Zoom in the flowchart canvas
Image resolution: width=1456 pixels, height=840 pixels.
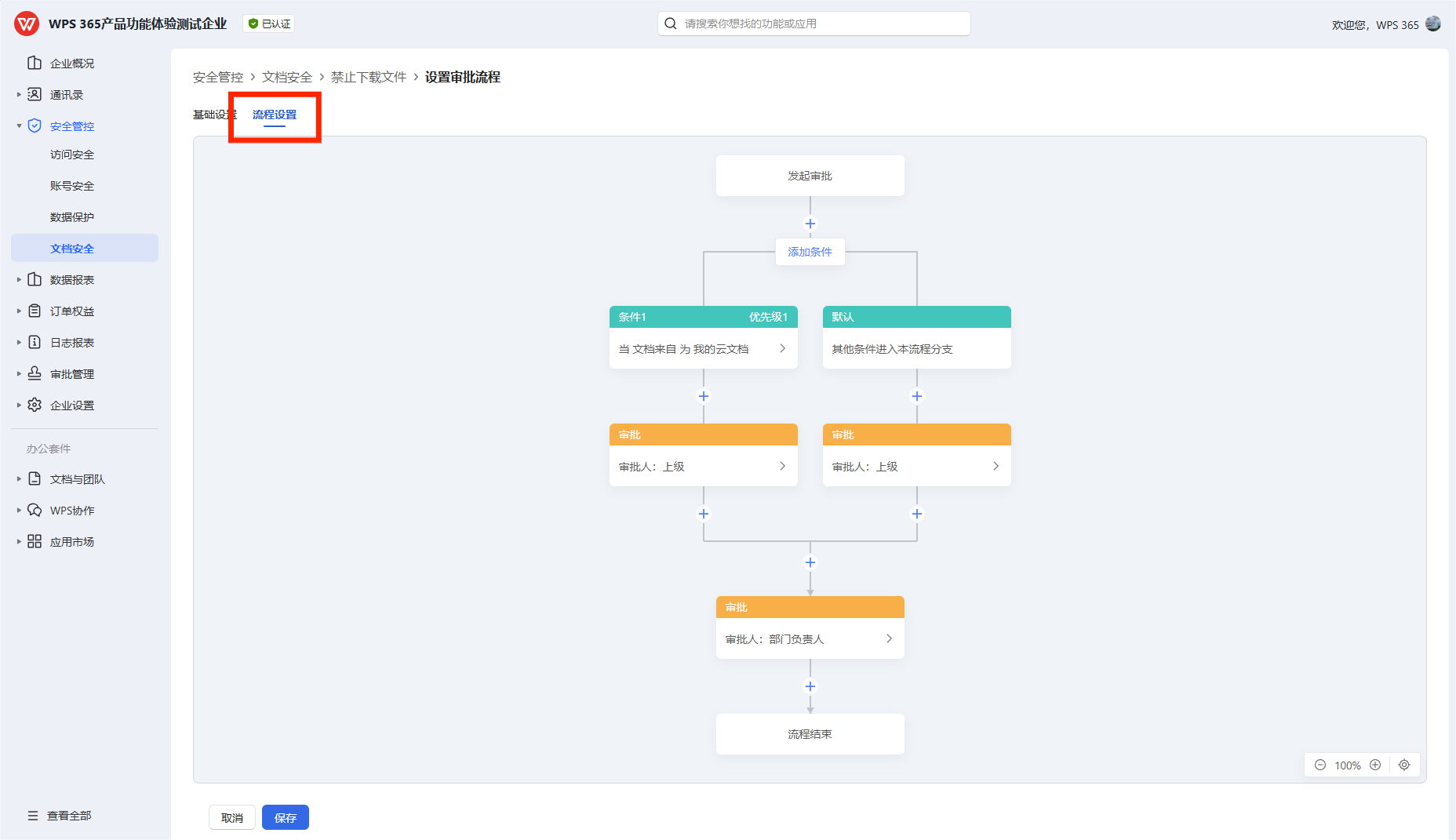click(x=1375, y=765)
